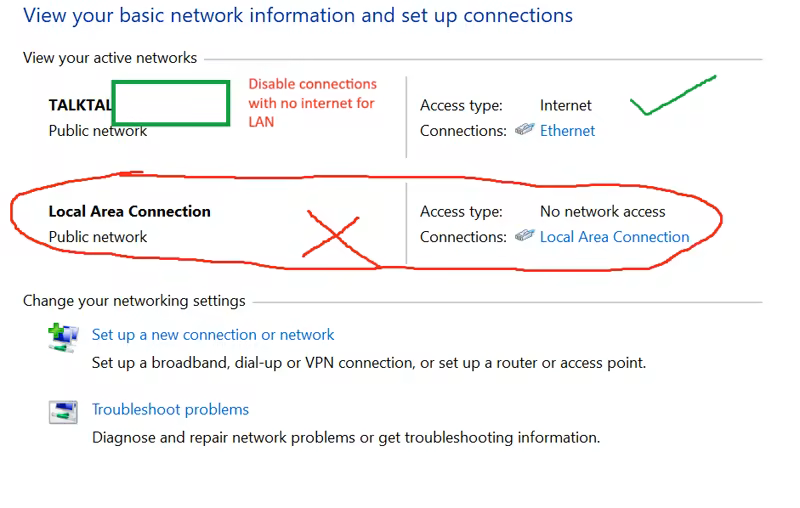
Task: Click the 'No network access' status text
Action: (602, 211)
